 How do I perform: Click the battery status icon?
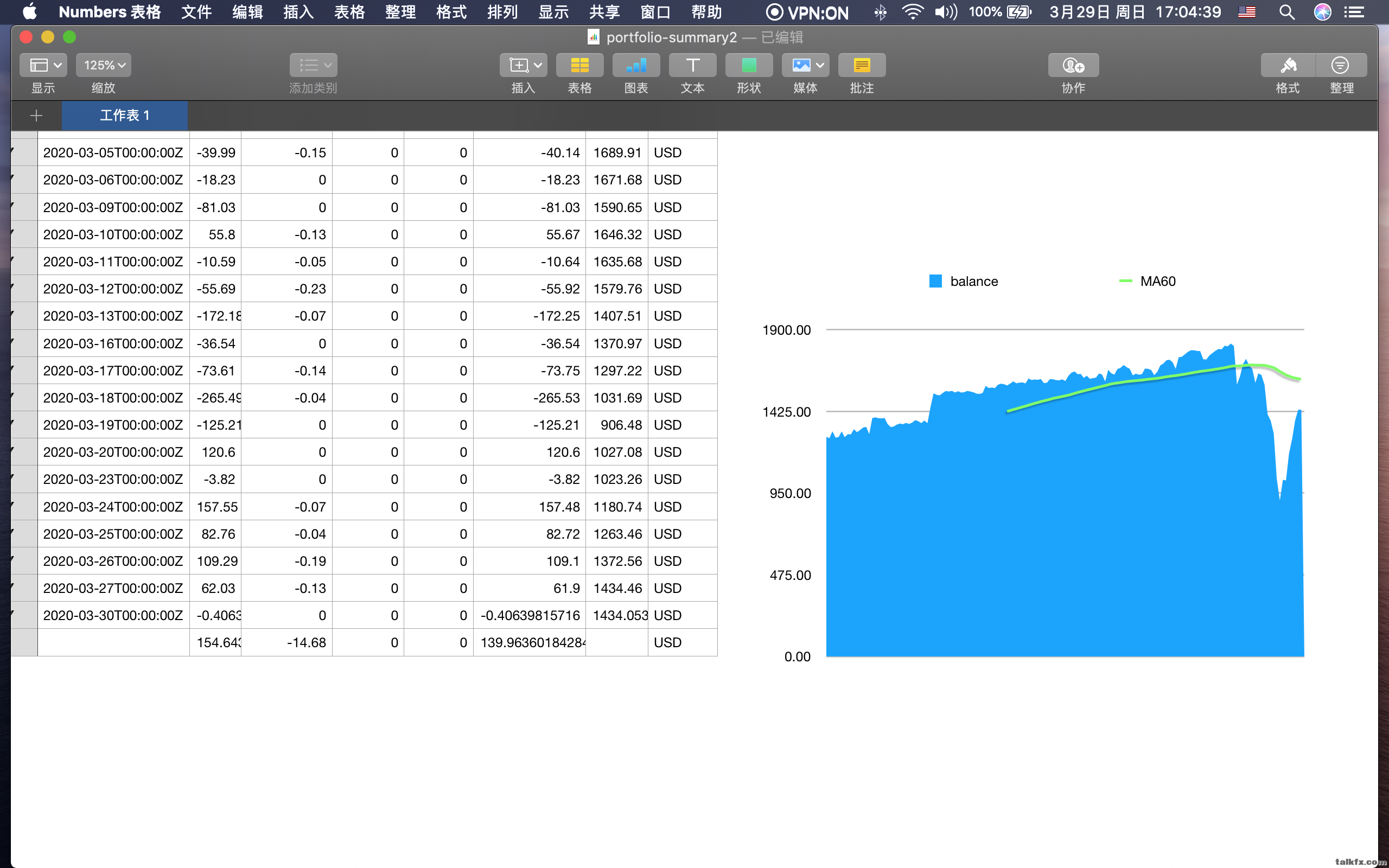click(x=1020, y=12)
